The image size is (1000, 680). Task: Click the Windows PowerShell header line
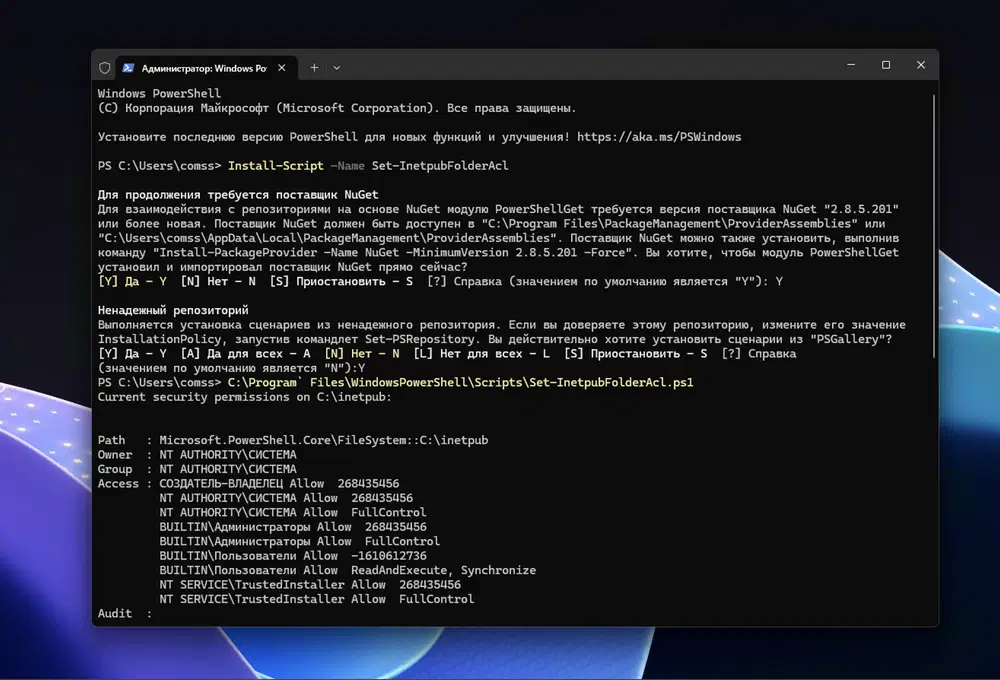click(x=159, y=94)
